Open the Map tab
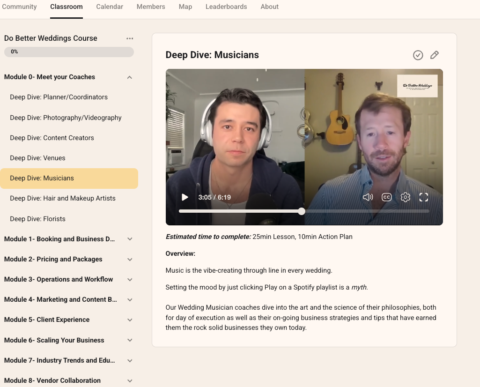 (185, 7)
